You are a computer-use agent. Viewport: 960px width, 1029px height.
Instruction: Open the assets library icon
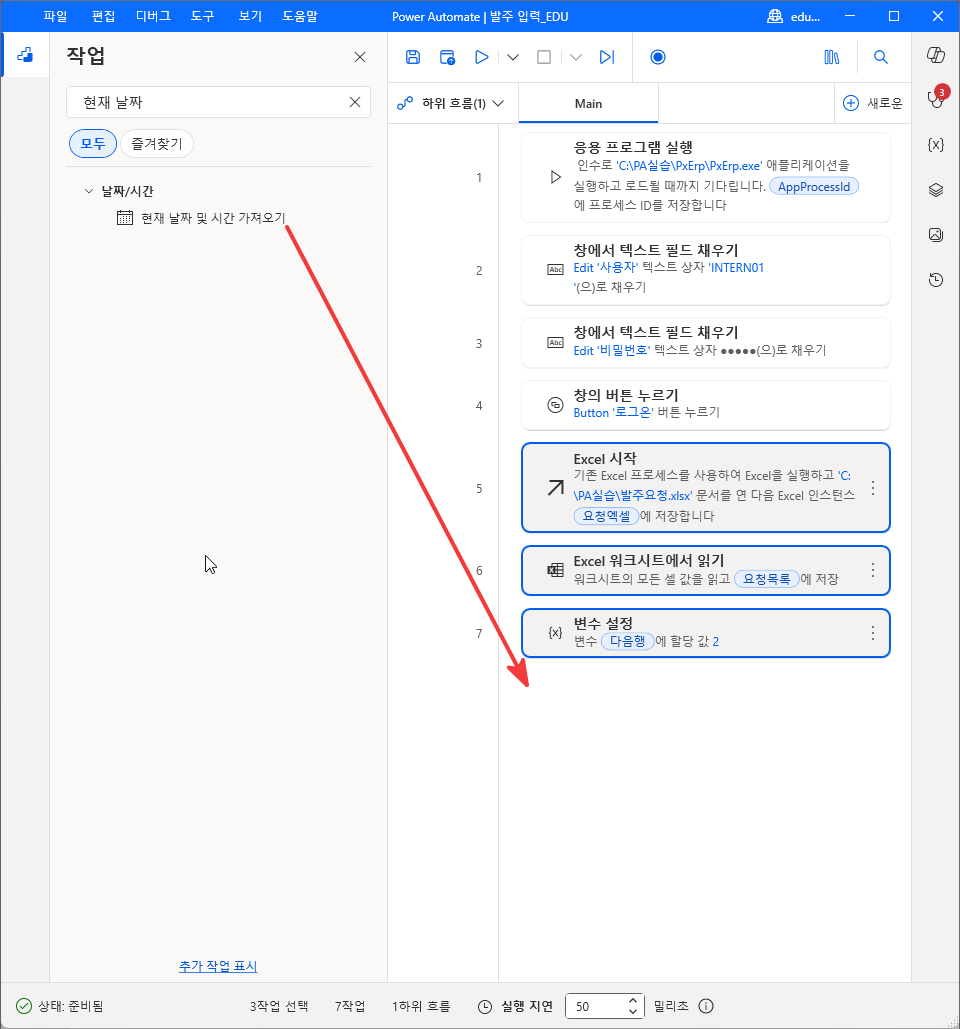click(831, 57)
